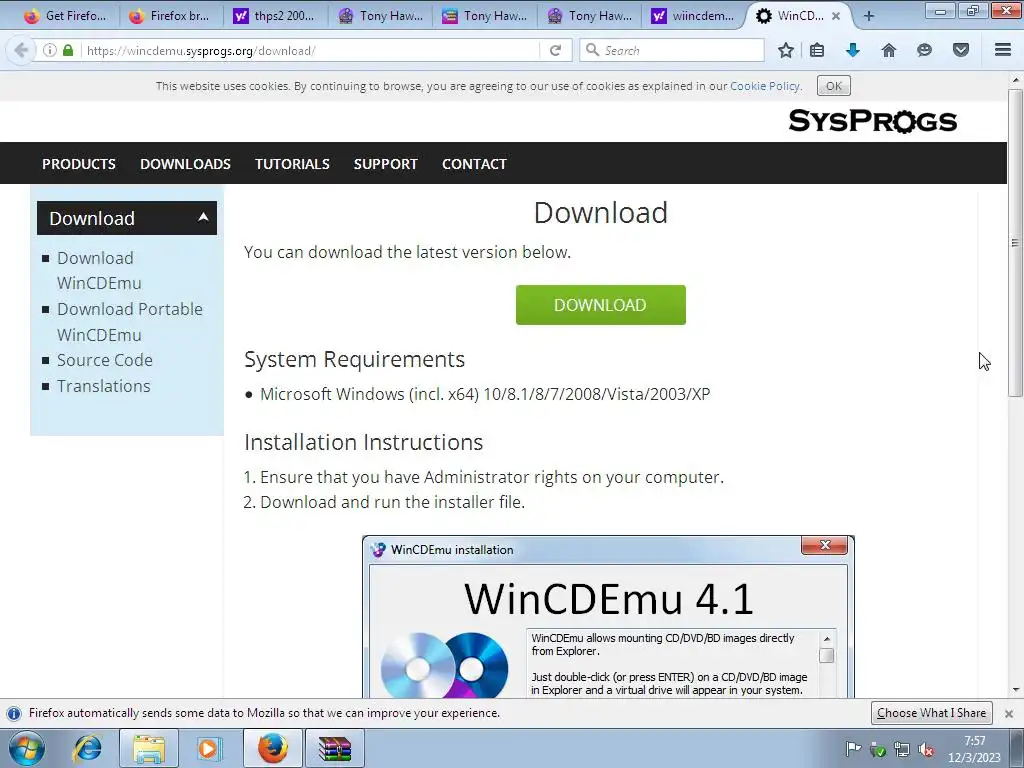Open the SUPPORT menu
The height and width of the screenshot is (768, 1024).
(385, 164)
